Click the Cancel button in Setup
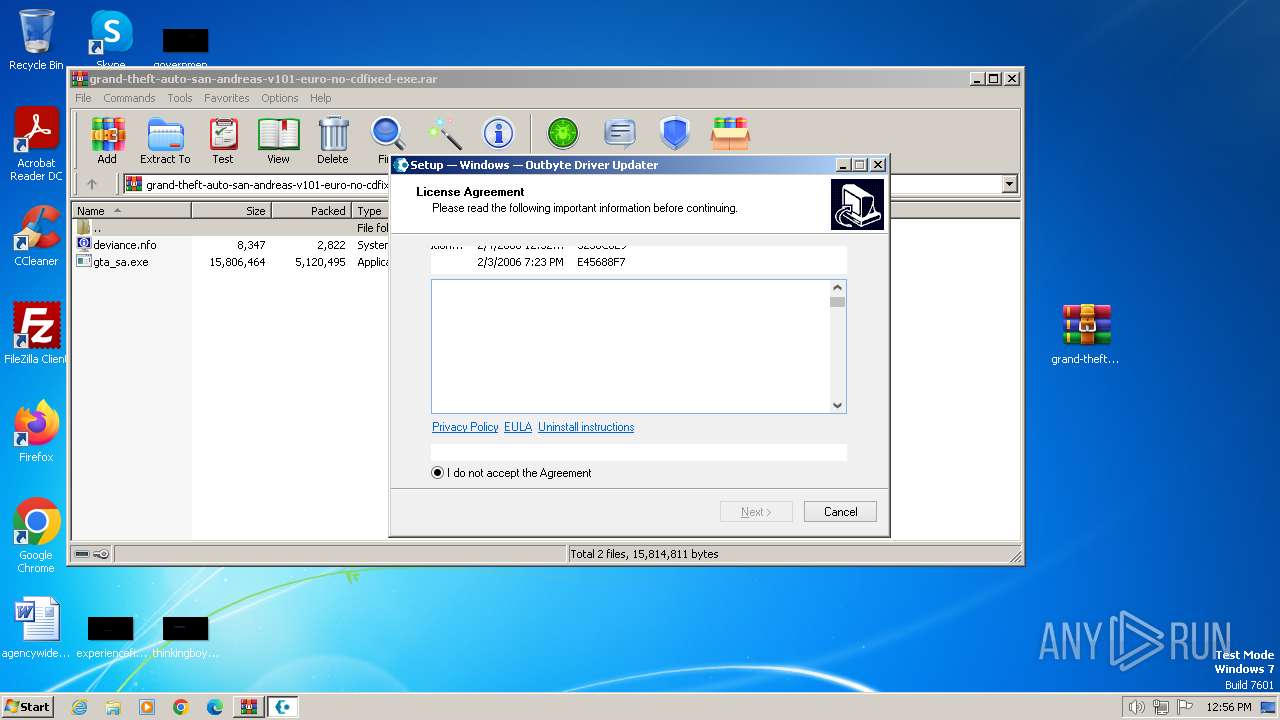The width and height of the screenshot is (1280, 720). [840, 512]
